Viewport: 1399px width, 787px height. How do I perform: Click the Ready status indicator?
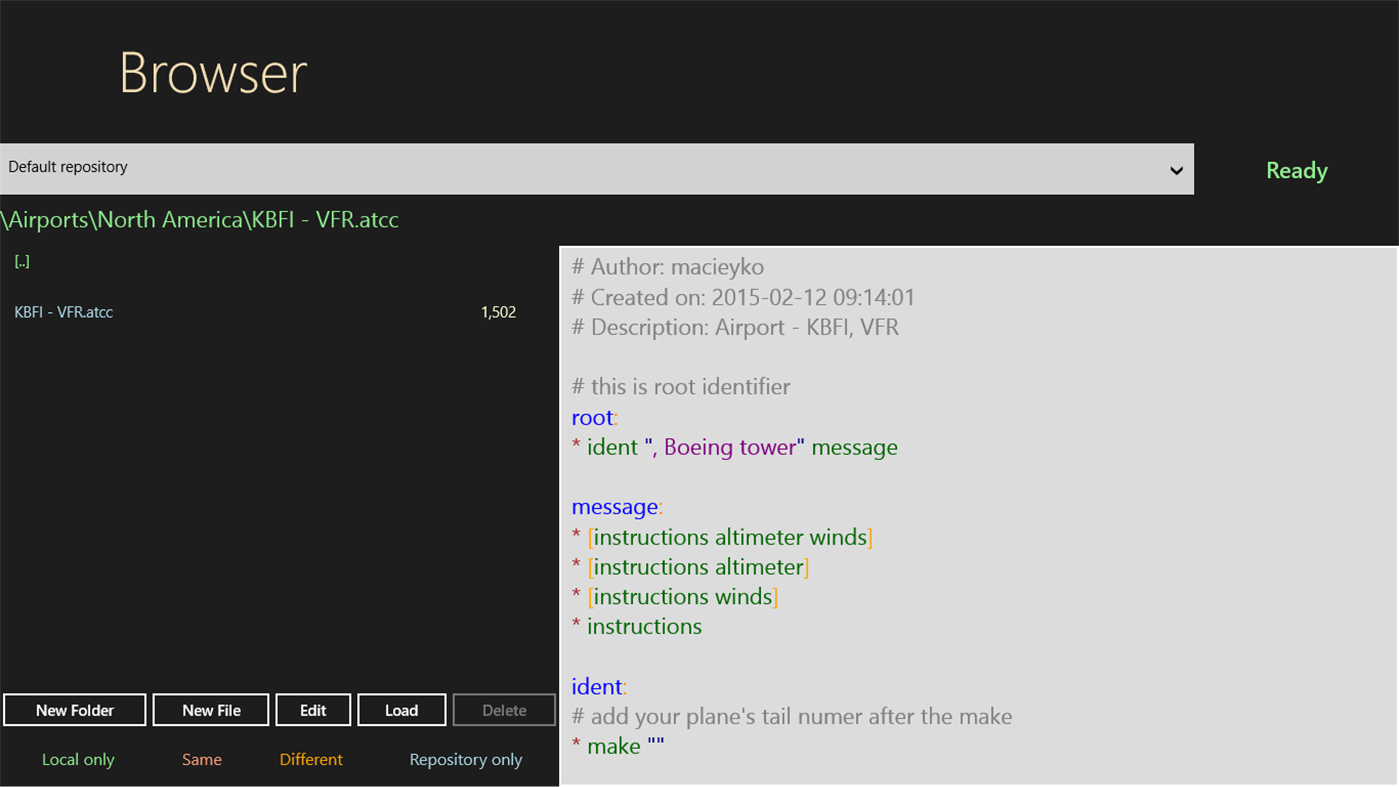[1296, 170]
